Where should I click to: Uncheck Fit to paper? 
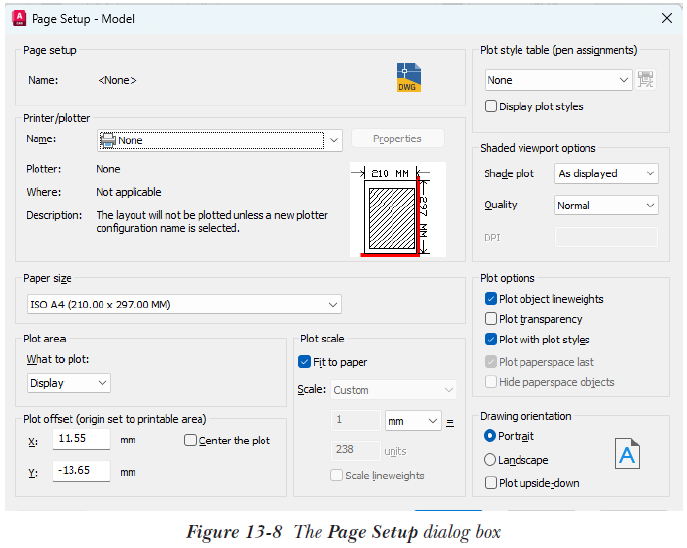[x=304, y=362]
